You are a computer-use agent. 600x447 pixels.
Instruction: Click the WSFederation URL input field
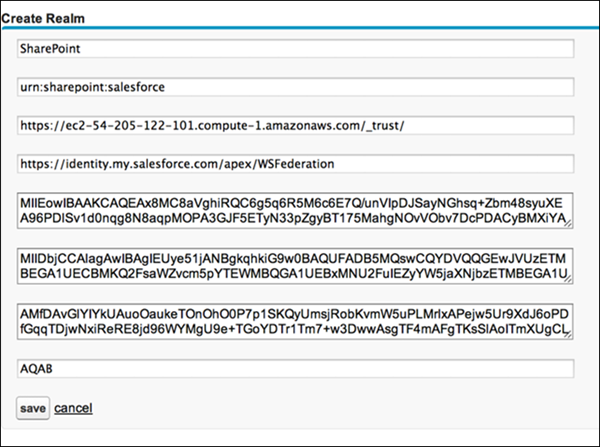(x=295, y=164)
